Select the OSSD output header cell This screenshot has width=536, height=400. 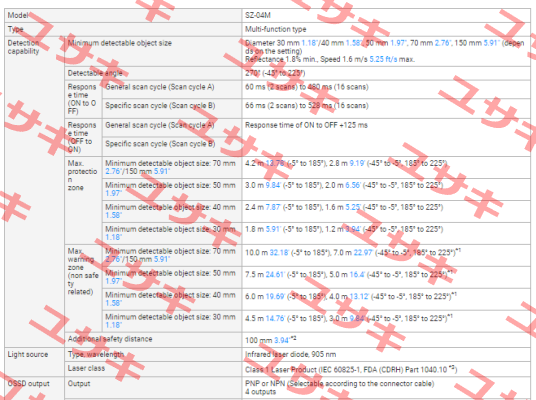[x=35, y=388]
